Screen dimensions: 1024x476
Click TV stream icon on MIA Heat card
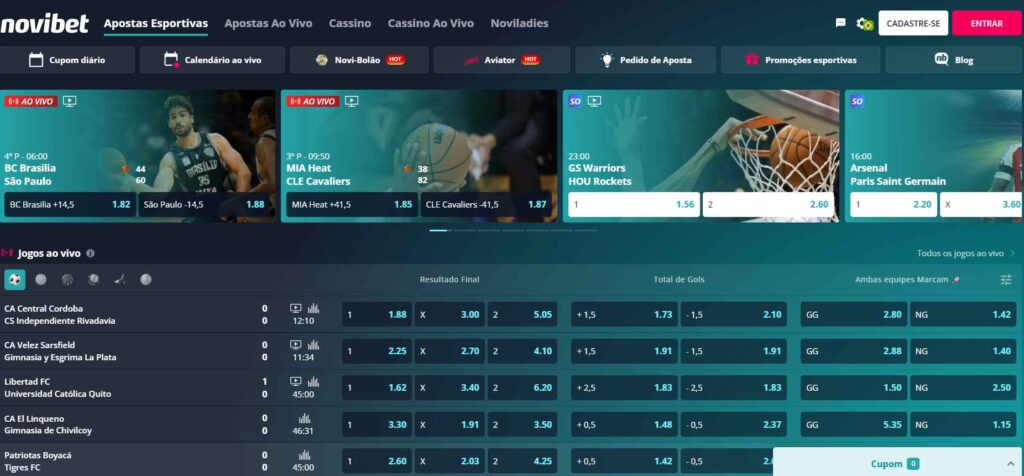(x=351, y=101)
